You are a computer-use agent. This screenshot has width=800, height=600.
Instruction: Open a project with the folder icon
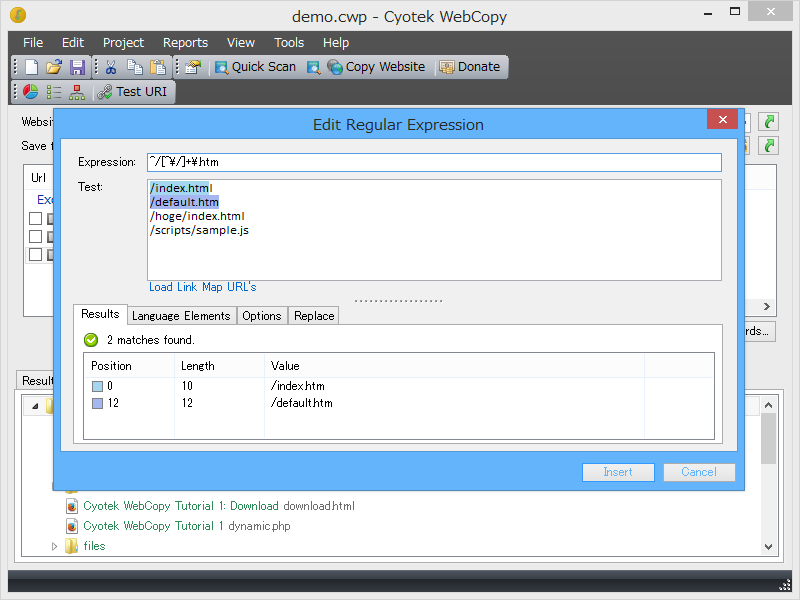tap(54, 67)
